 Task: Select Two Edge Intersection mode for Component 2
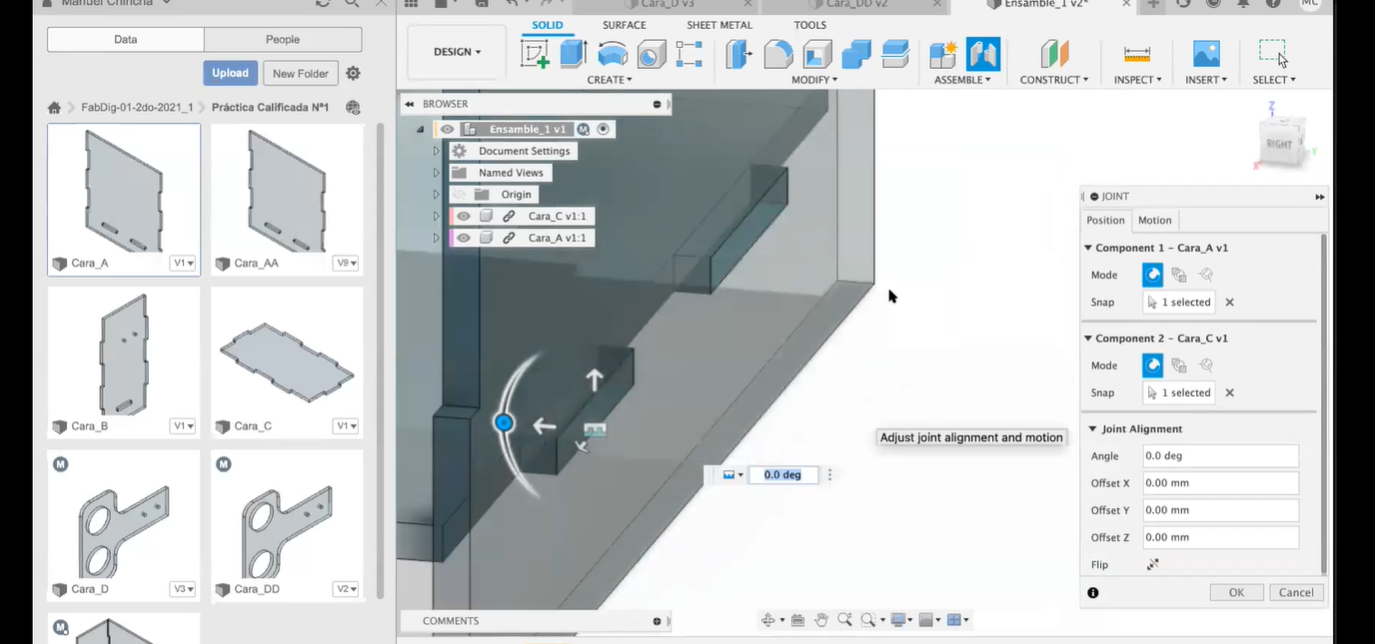point(1206,365)
